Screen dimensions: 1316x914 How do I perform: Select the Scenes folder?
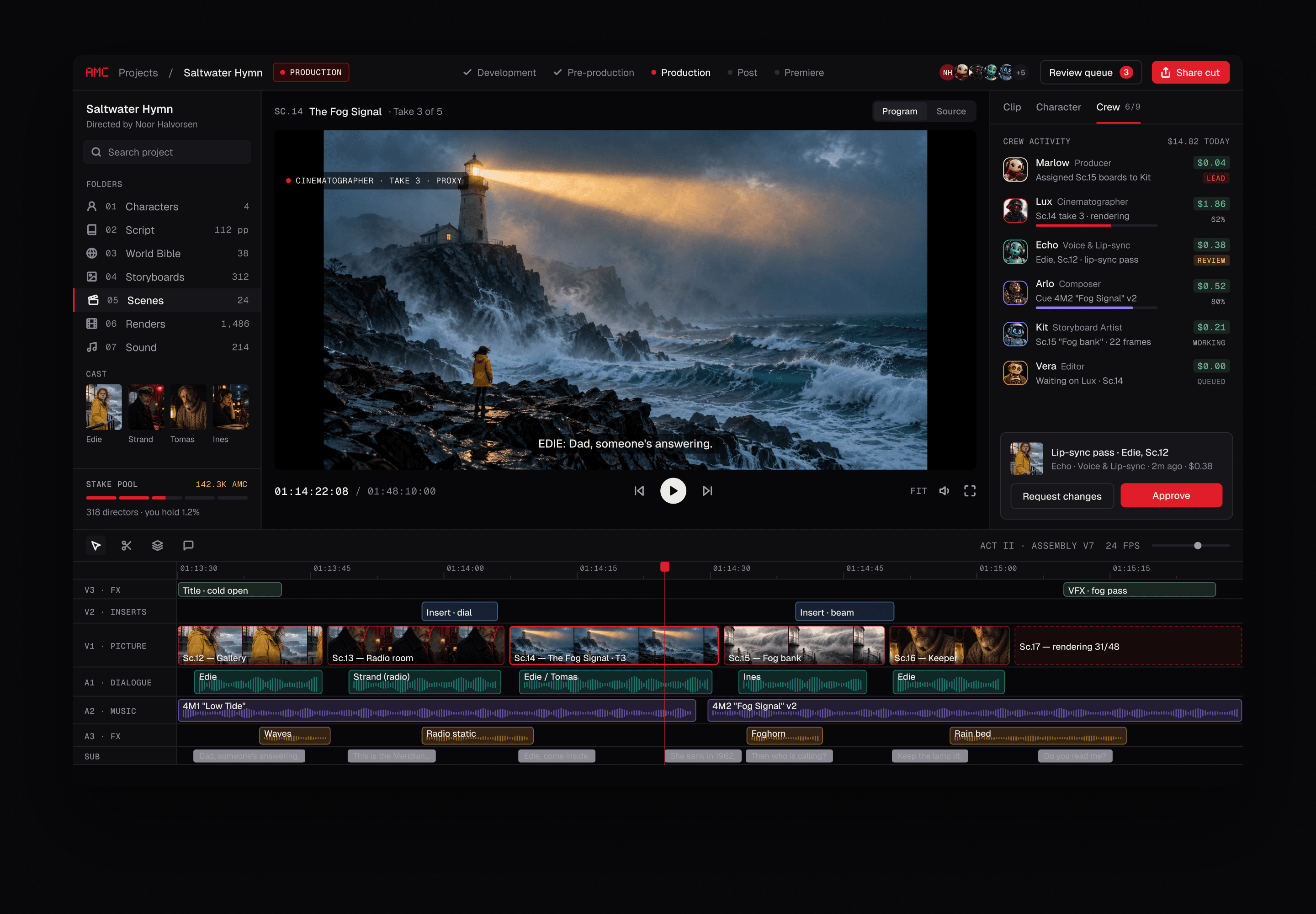167,300
